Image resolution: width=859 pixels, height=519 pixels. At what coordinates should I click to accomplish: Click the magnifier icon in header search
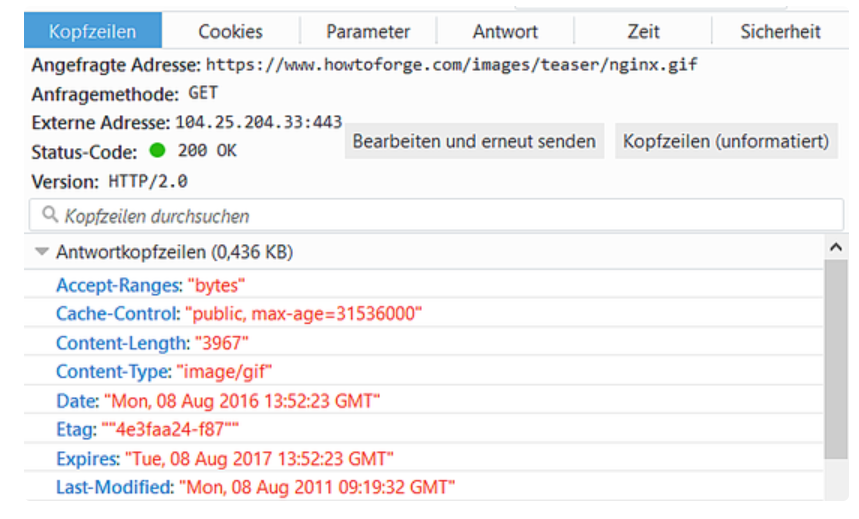(50, 215)
